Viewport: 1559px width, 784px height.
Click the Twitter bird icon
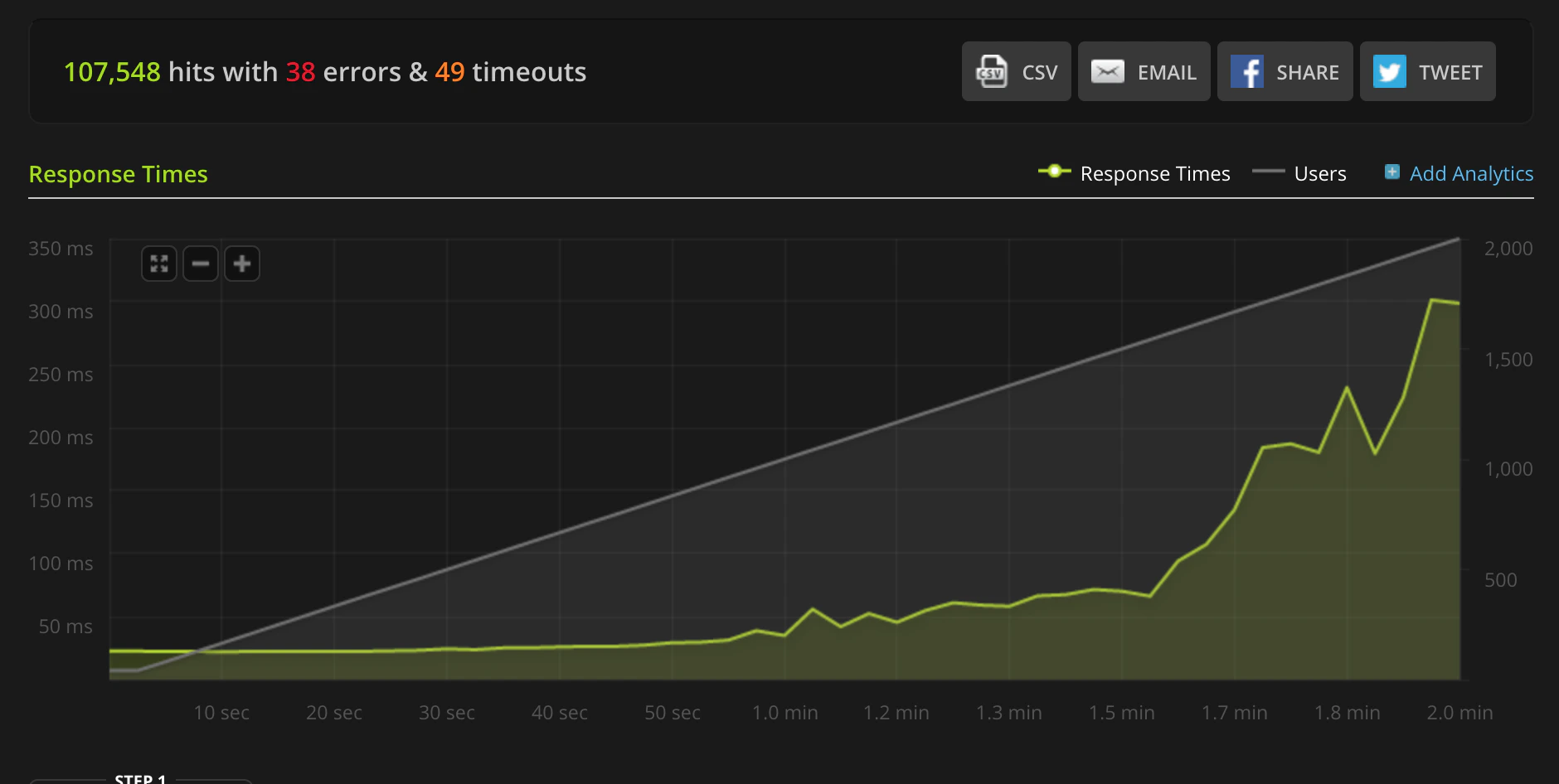(1390, 71)
